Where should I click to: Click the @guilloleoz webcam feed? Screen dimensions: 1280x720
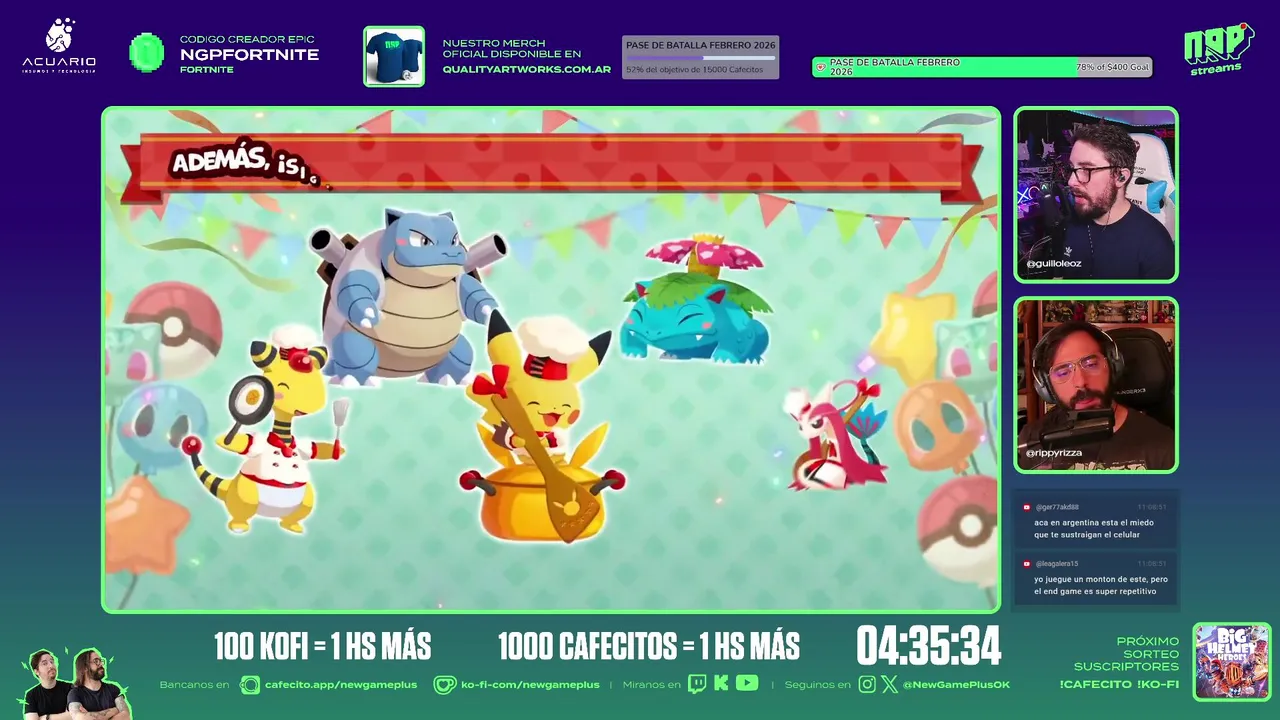(1096, 195)
